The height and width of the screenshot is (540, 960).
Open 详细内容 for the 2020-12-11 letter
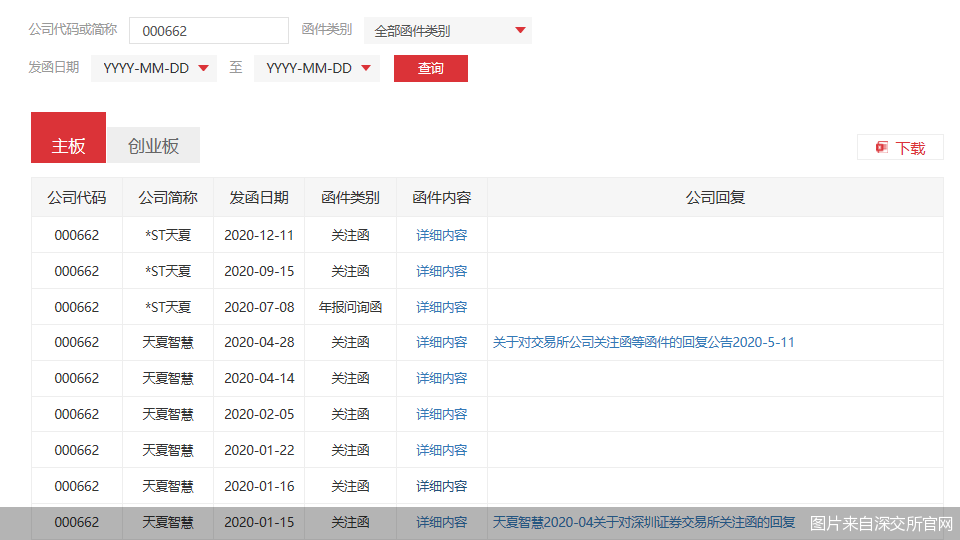(441, 235)
